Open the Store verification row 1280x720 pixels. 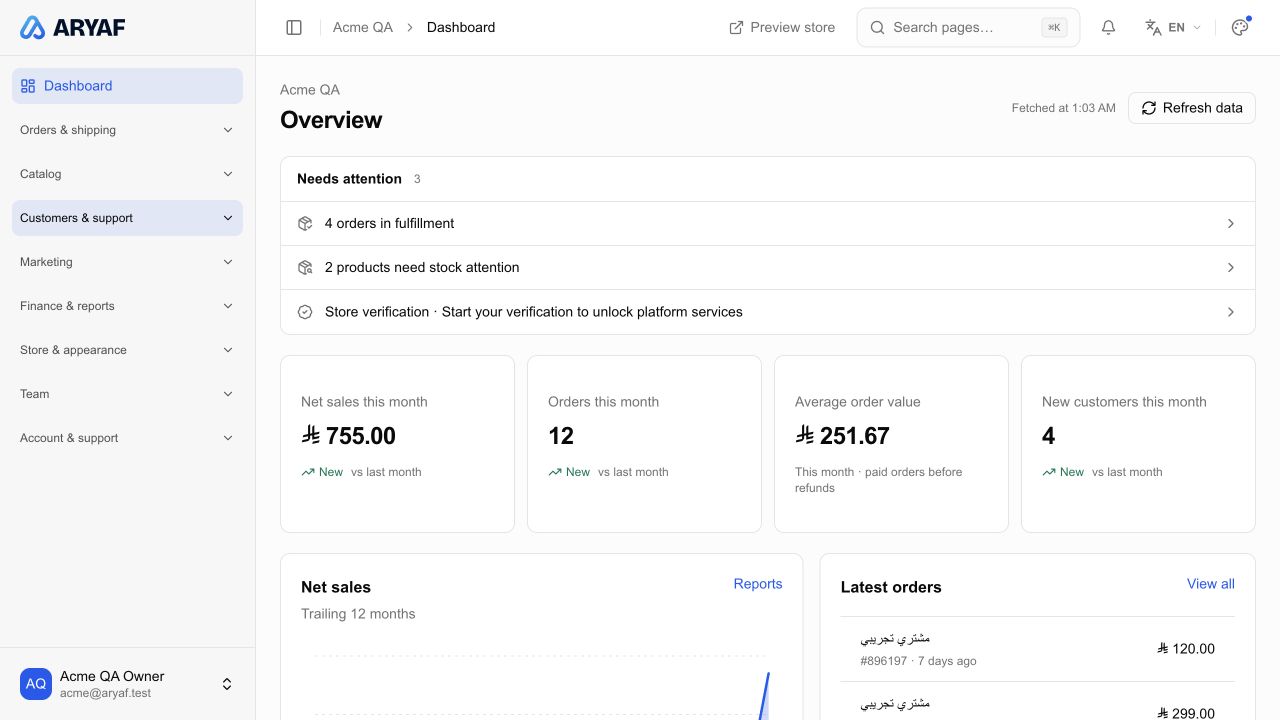(768, 312)
